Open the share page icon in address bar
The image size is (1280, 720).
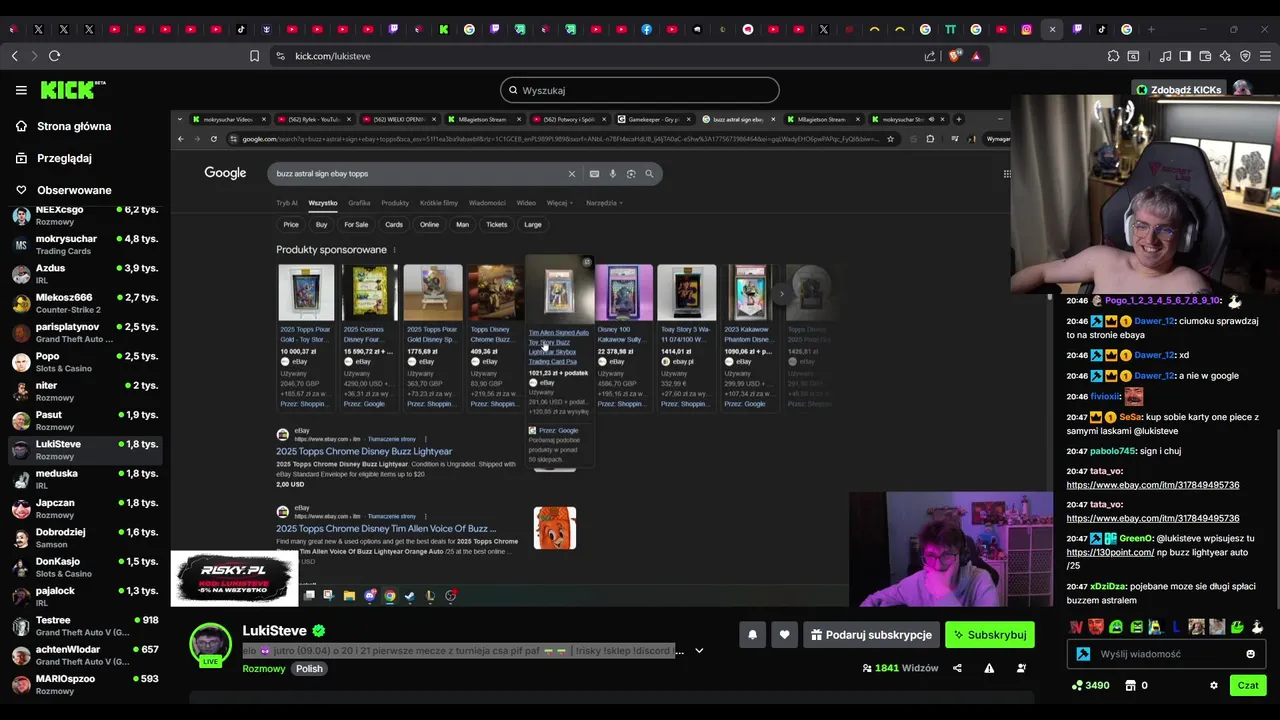930,56
